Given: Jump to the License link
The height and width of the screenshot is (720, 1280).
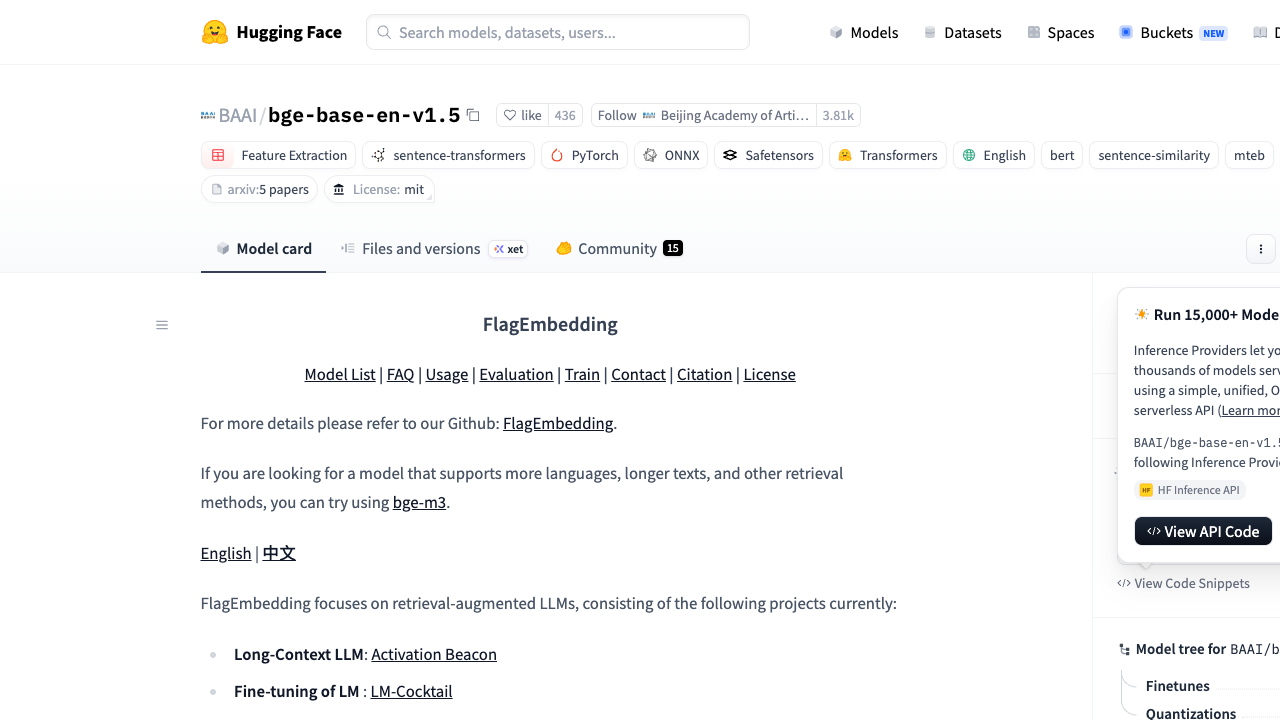Looking at the screenshot, I should (769, 374).
